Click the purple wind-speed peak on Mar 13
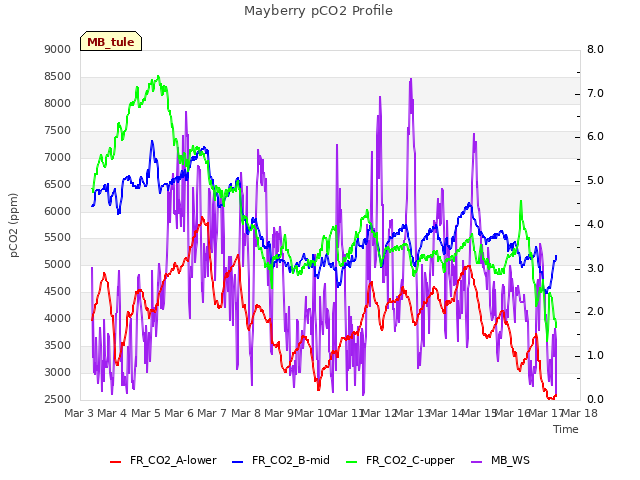Image resolution: width=640 pixels, height=480 pixels. (411, 79)
